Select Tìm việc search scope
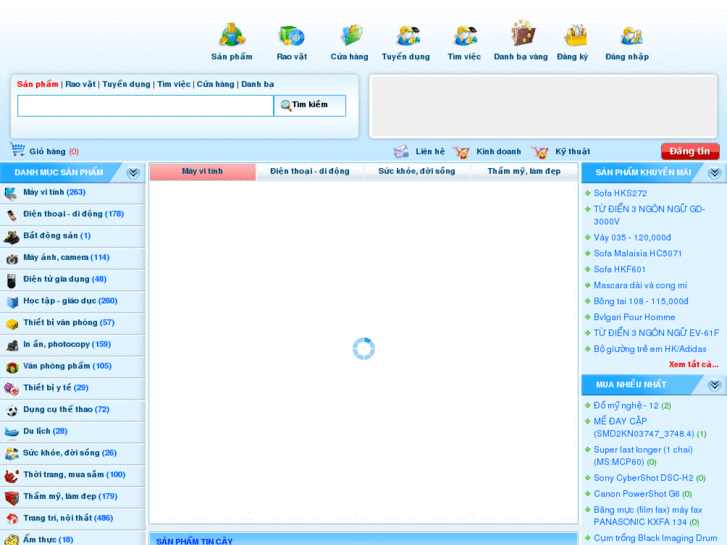 173,84
